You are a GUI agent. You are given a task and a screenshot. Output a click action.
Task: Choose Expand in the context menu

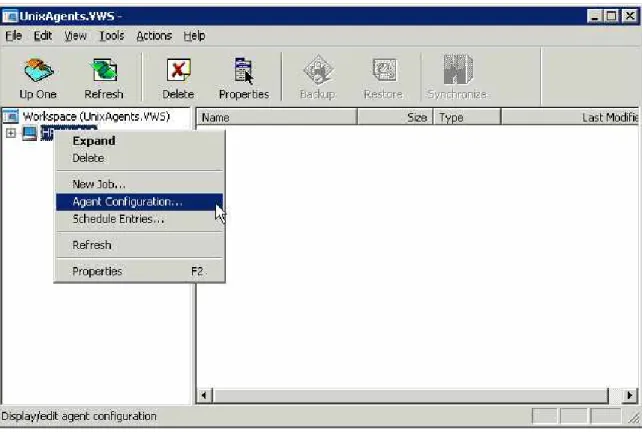tap(139, 141)
